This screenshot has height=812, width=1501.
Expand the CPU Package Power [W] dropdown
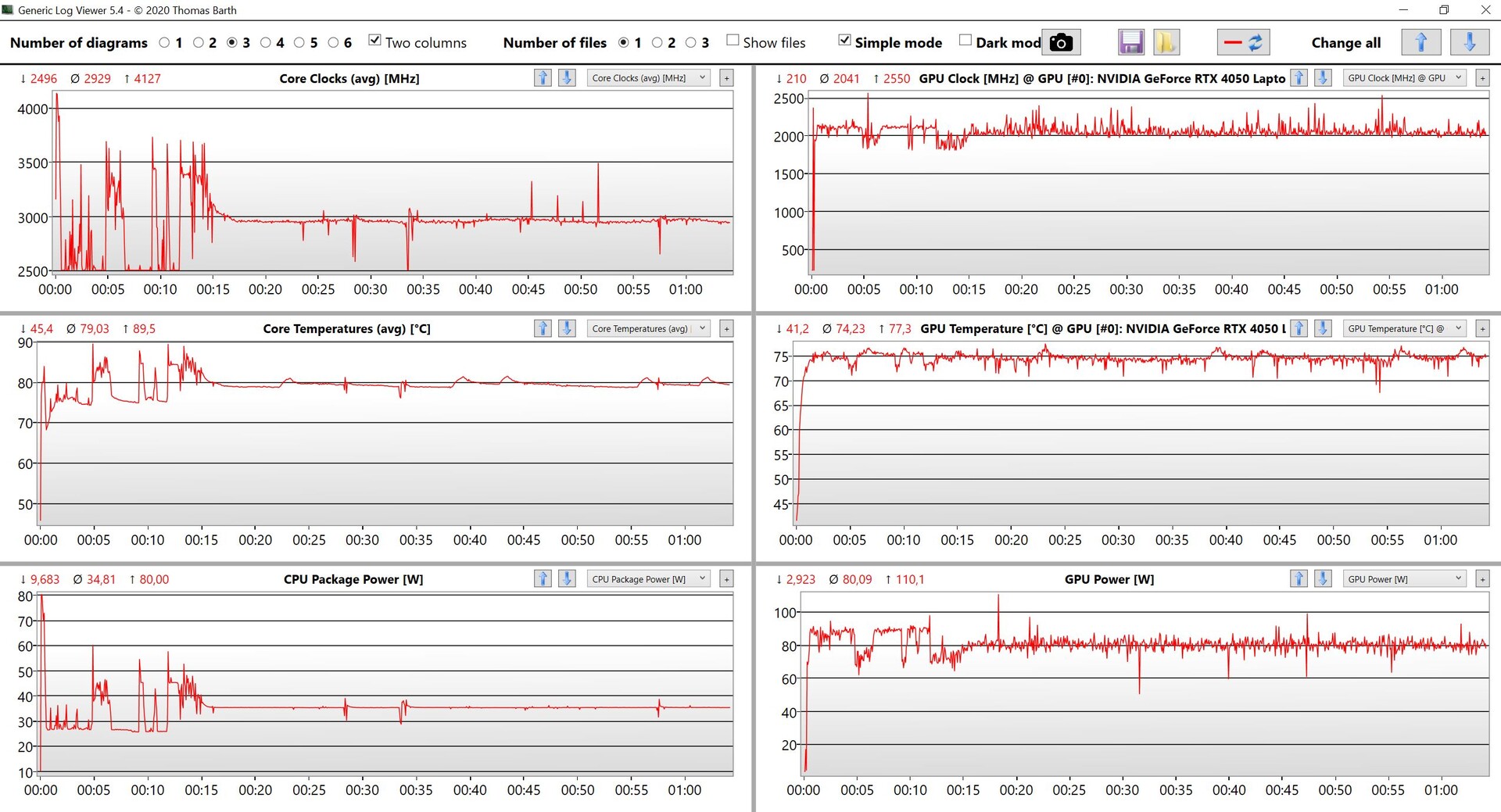pos(648,579)
